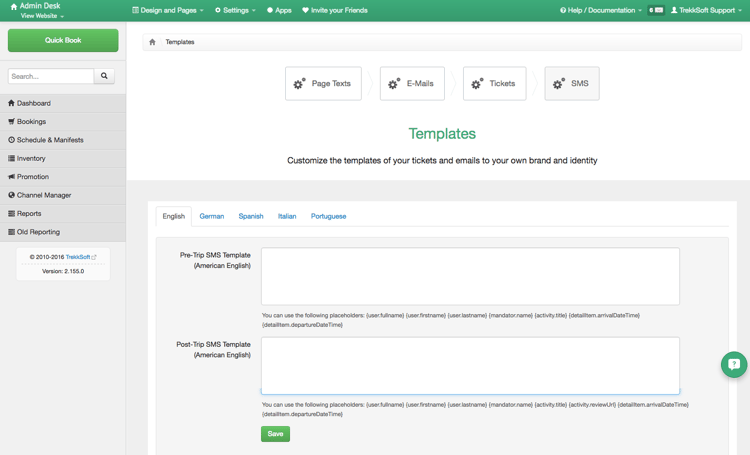The image size is (750, 455).
Task: Click the Quick Book button
Action: [63, 40]
